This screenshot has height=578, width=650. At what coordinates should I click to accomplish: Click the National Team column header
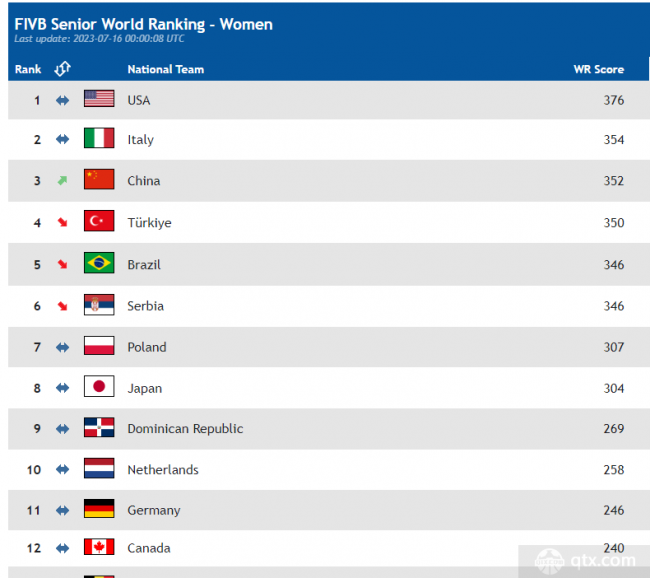165,69
